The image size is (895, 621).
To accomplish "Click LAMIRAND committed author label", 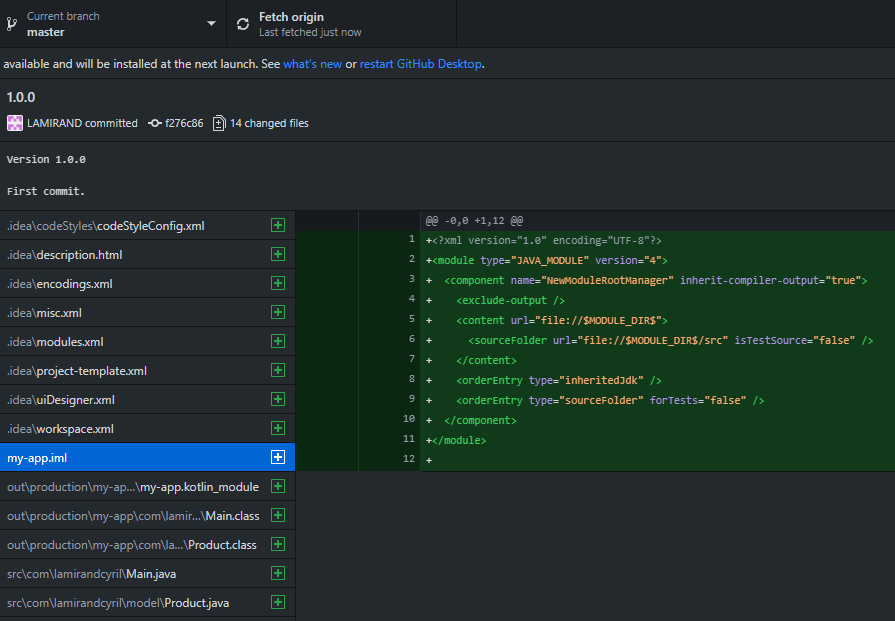I will point(82,123).
